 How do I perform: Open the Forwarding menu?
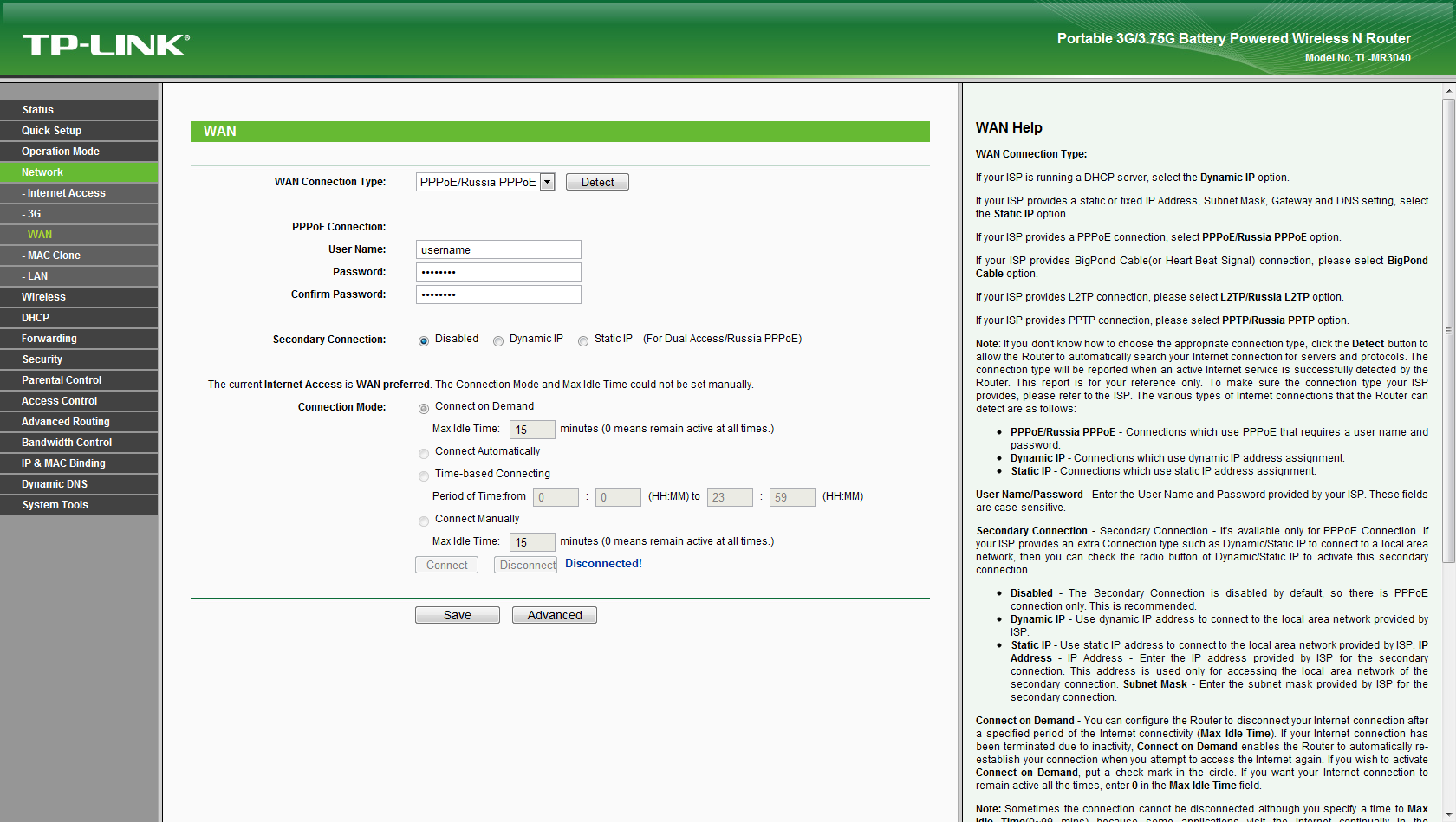point(79,339)
